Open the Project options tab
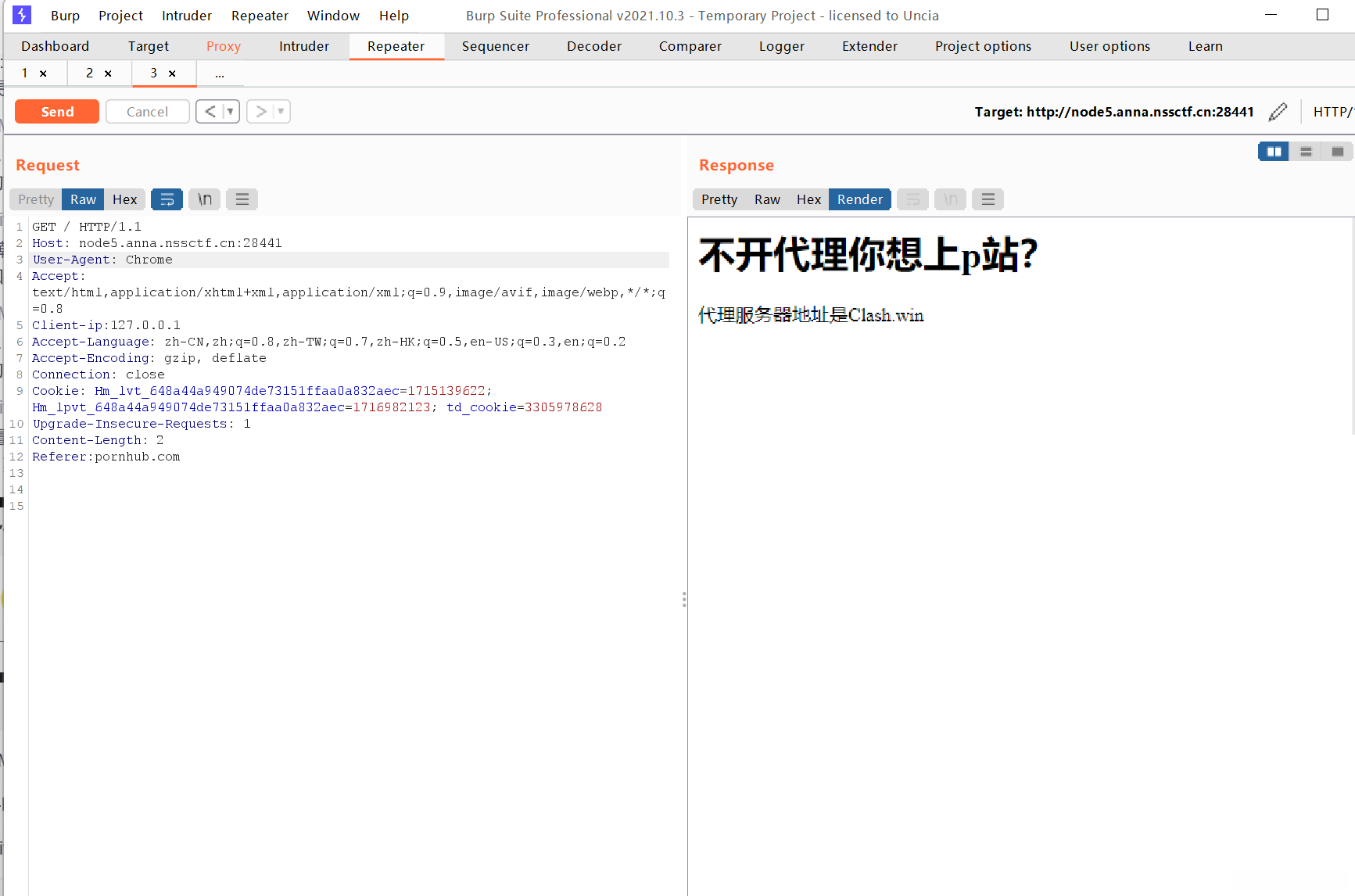This screenshot has height=896, width=1355. (983, 46)
